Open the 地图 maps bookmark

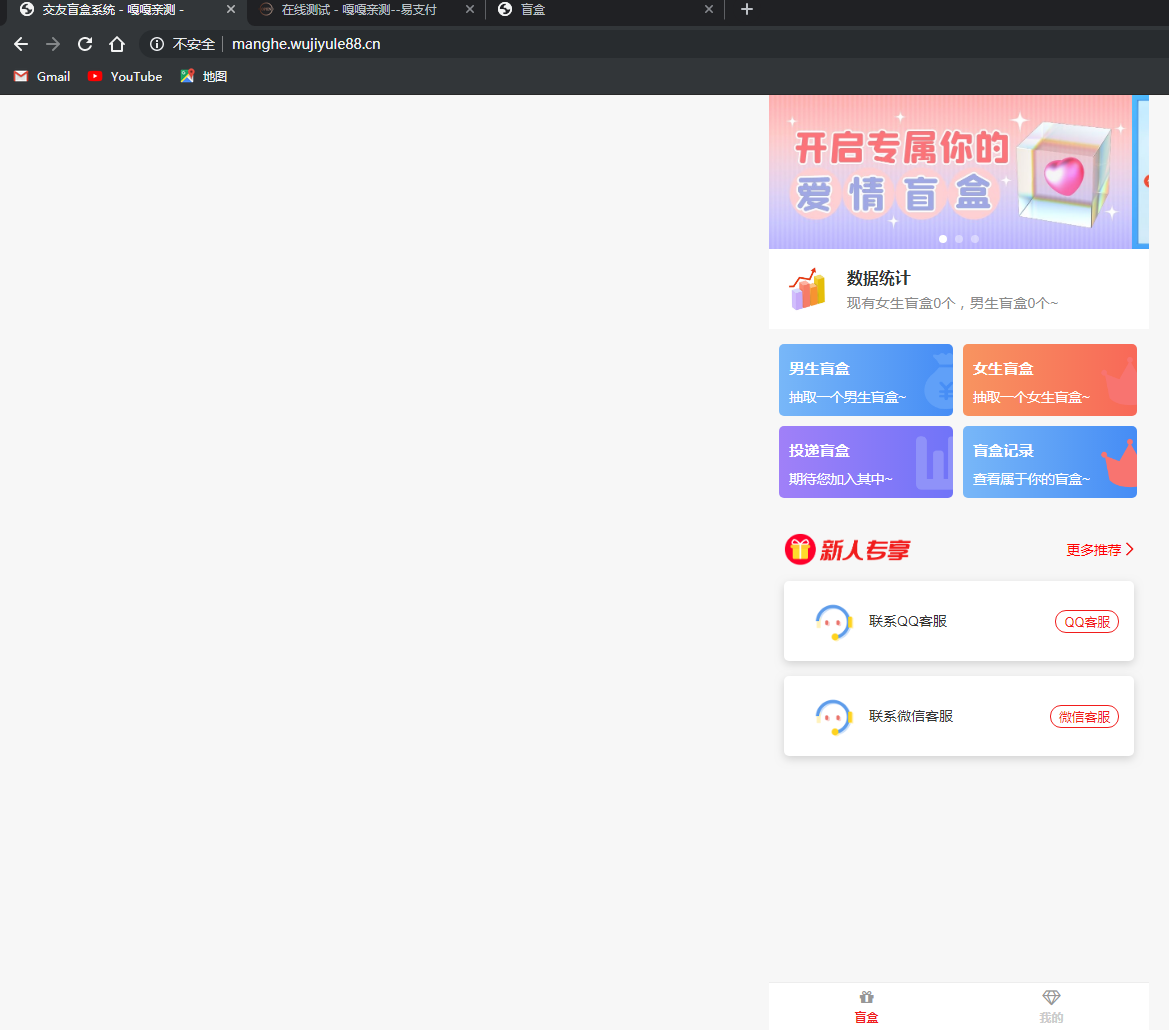click(x=204, y=76)
